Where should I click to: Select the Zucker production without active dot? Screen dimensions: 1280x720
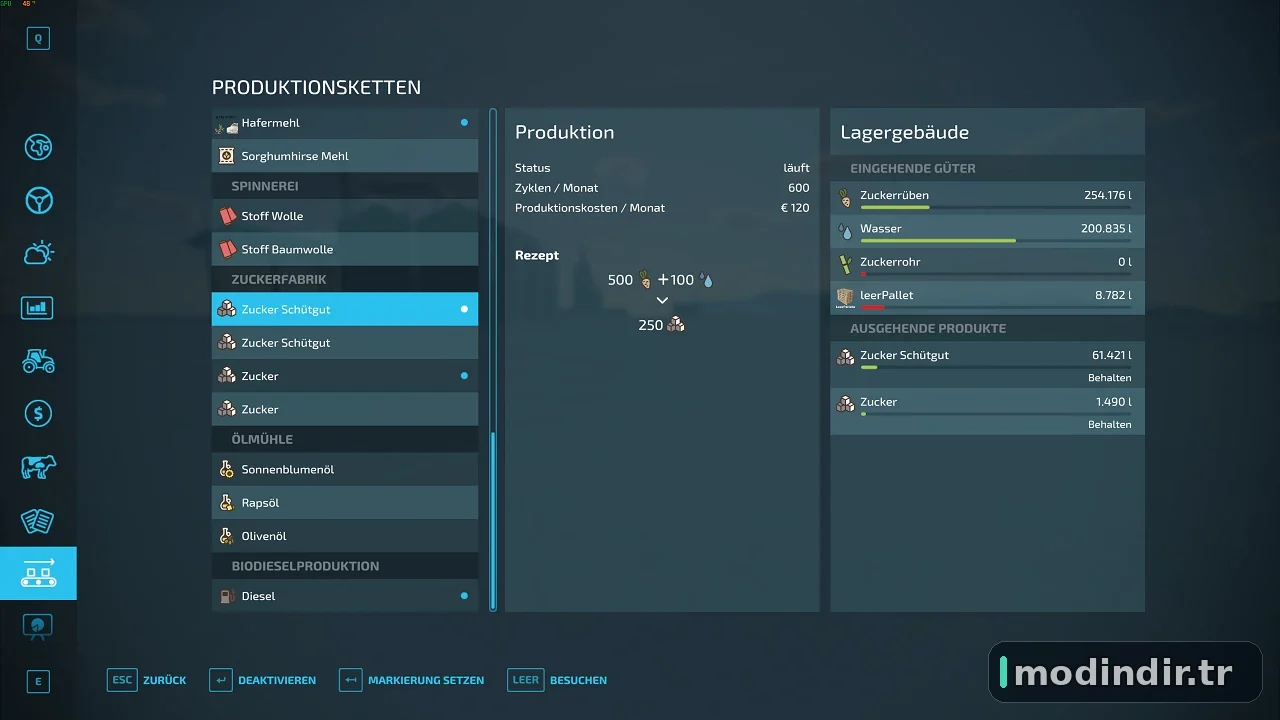pos(345,409)
